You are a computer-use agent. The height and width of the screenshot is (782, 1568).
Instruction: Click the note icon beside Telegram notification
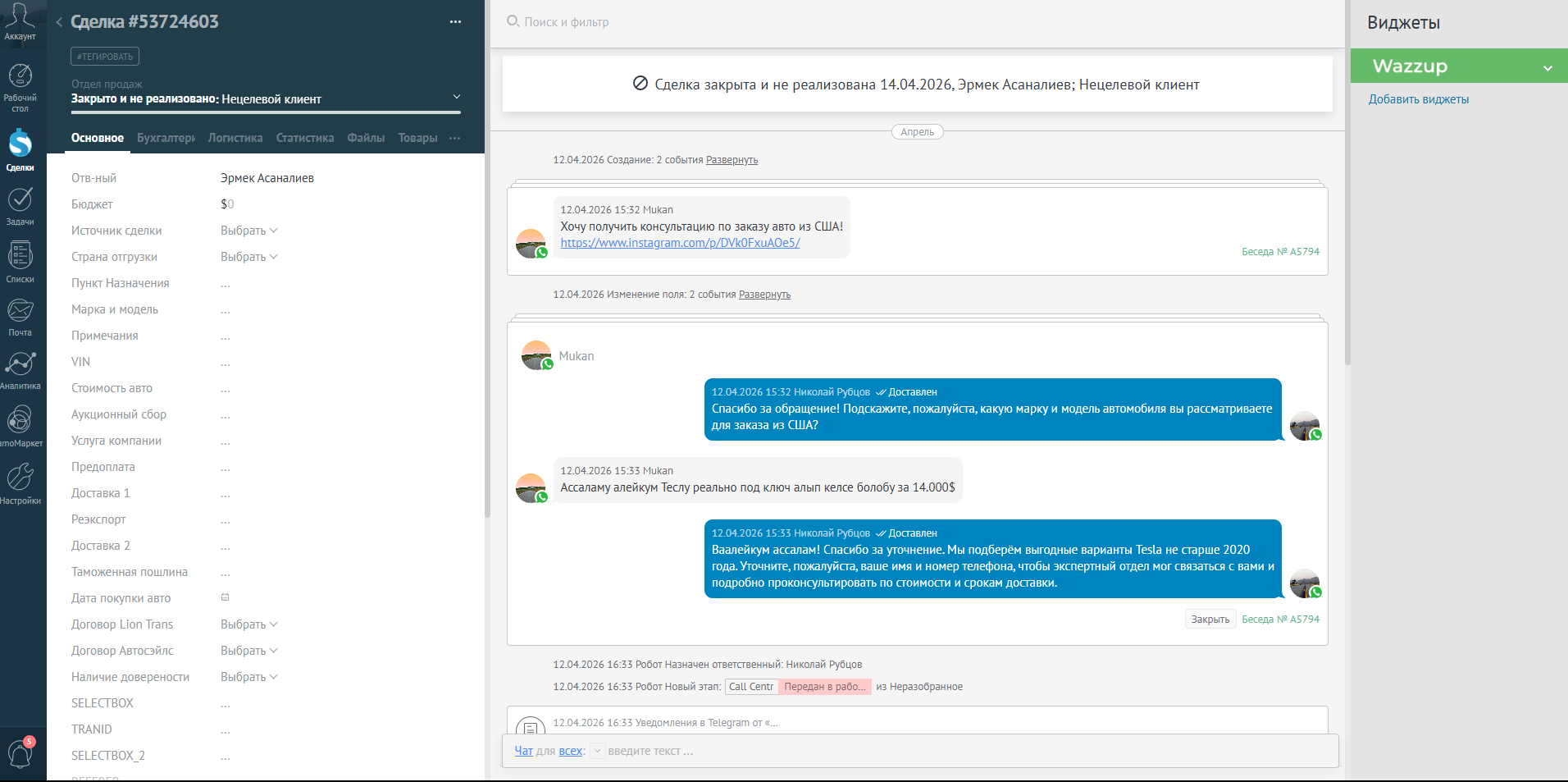531,727
